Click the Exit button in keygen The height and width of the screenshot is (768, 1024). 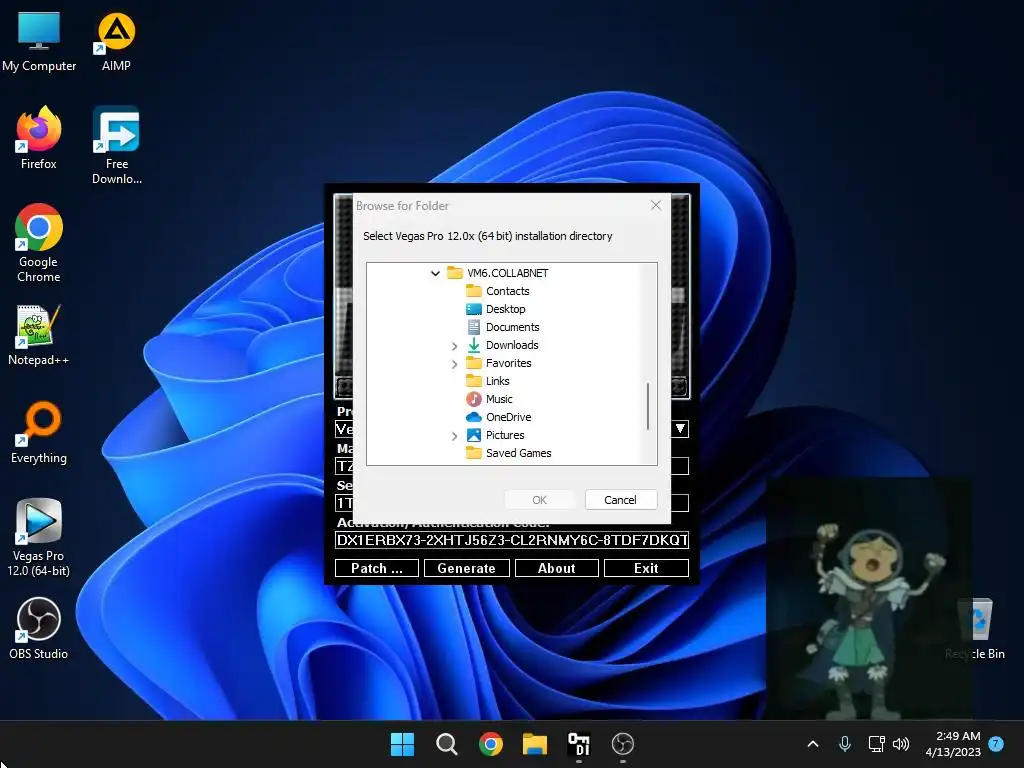tap(647, 568)
